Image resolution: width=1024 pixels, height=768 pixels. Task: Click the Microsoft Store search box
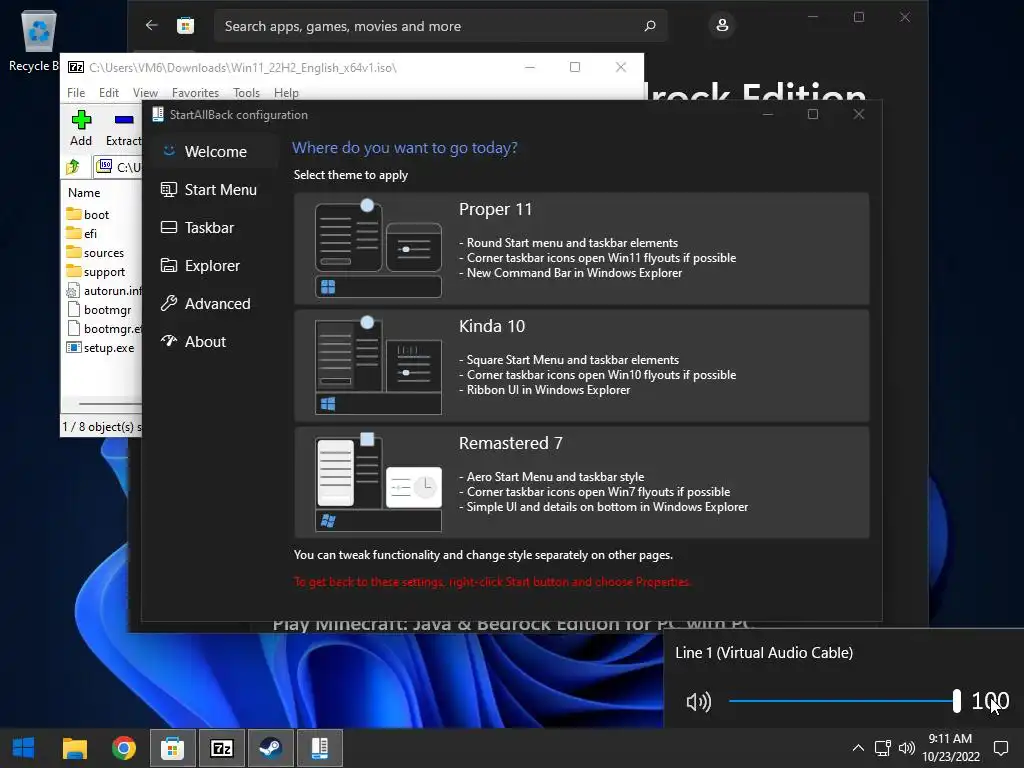tap(440, 26)
